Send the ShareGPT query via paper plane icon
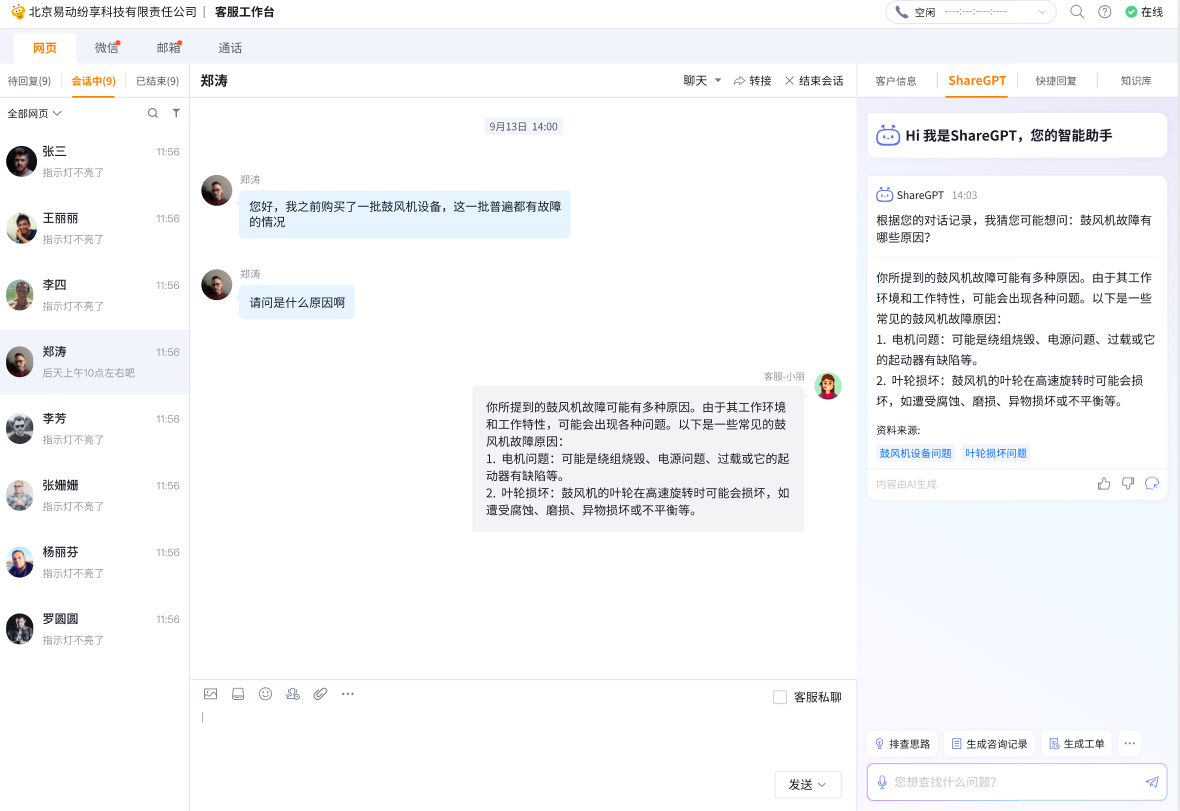The image size is (1180, 811). pos(1151,781)
